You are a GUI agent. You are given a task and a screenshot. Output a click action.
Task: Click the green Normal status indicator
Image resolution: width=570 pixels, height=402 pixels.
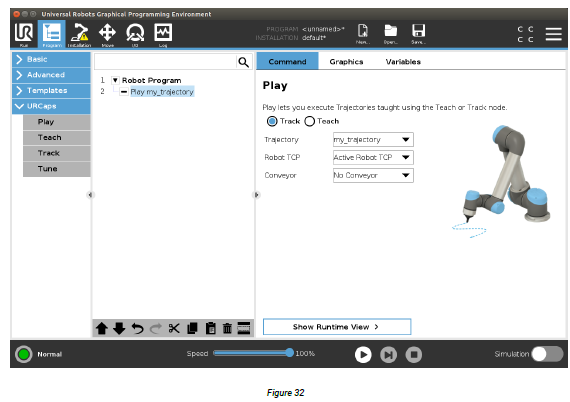coord(24,354)
